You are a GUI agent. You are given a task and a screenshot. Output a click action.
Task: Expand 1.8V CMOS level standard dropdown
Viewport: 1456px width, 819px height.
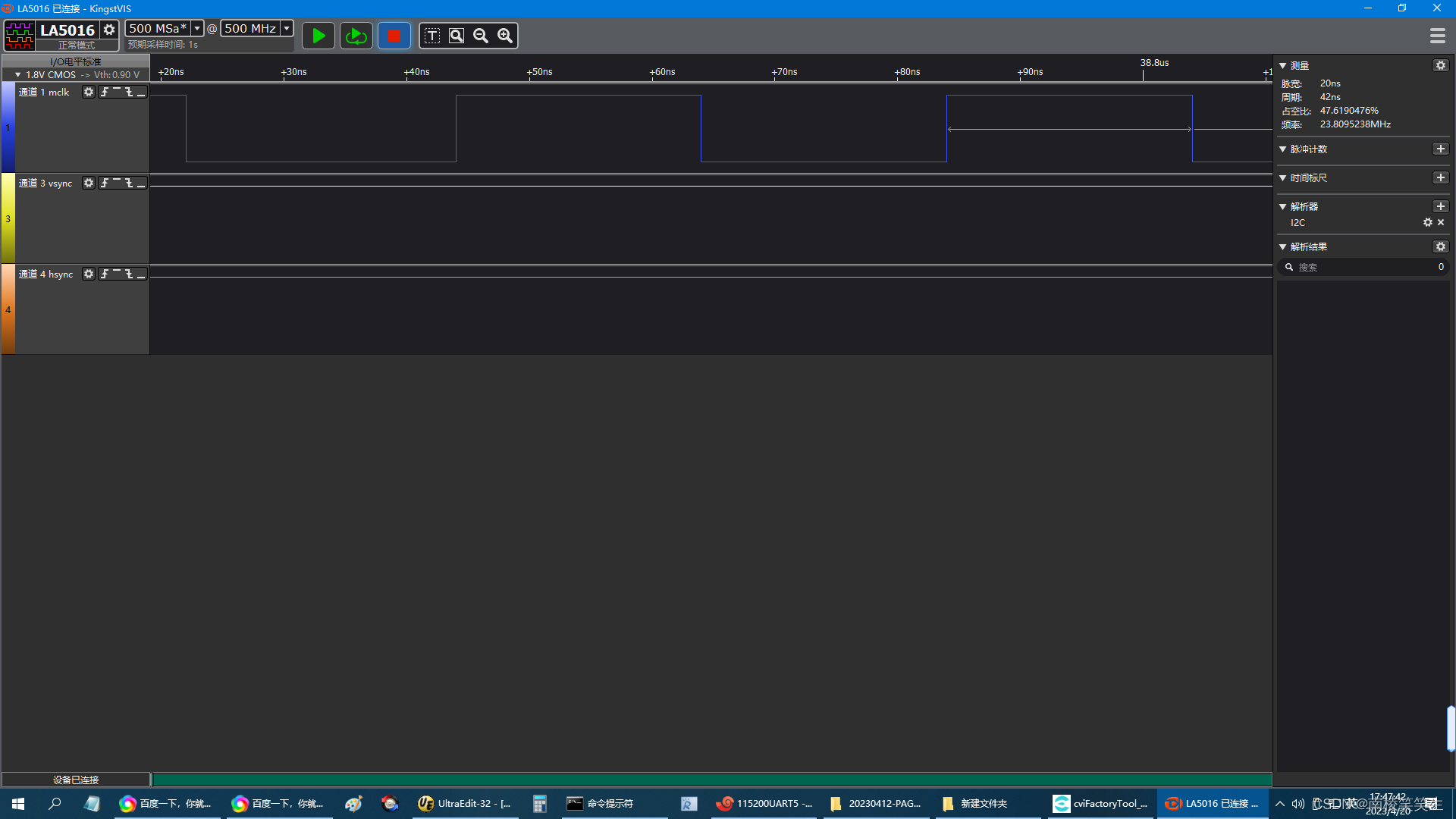click(18, 74)
